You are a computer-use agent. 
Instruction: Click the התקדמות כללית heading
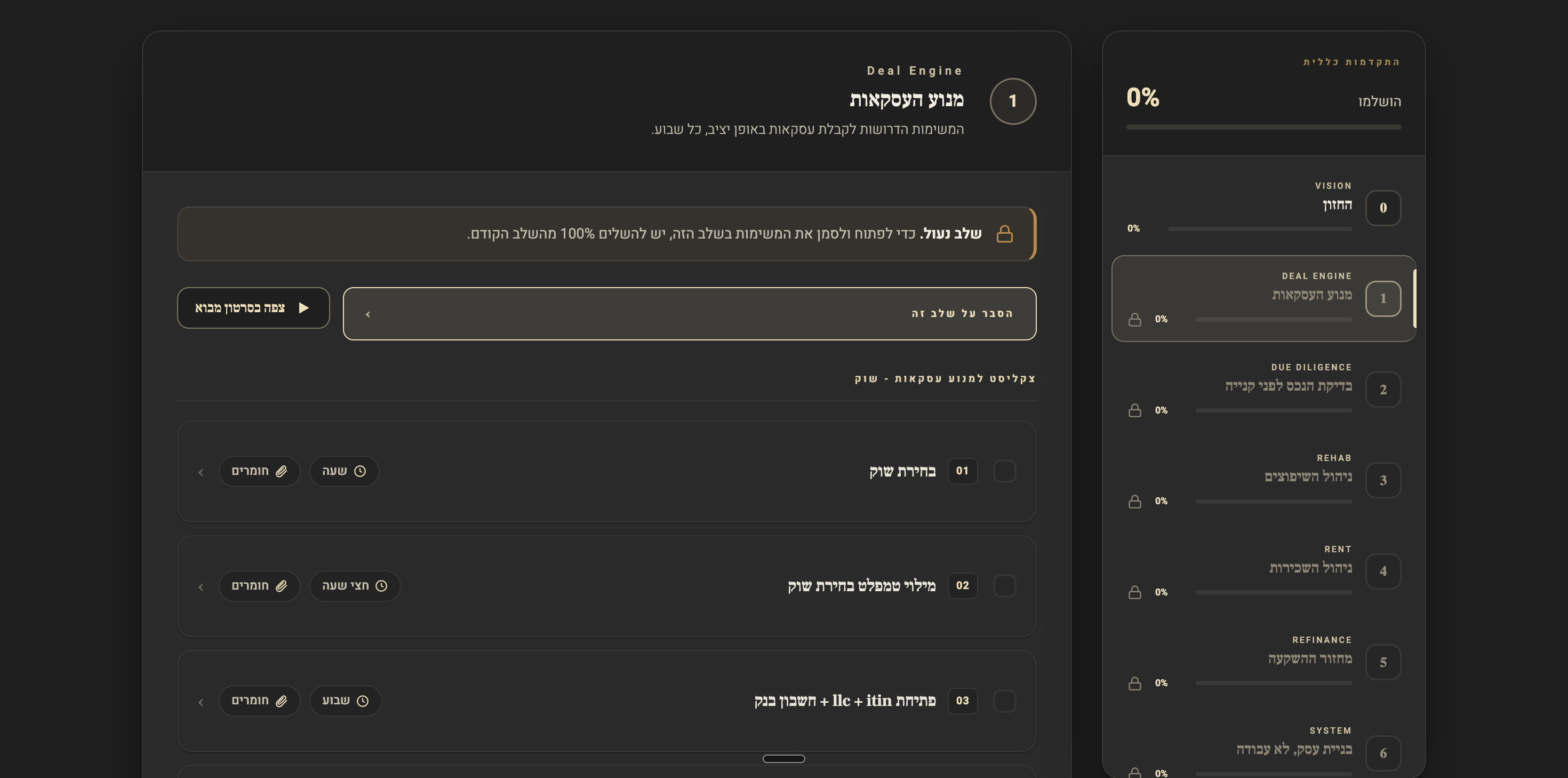point(1351,62)
